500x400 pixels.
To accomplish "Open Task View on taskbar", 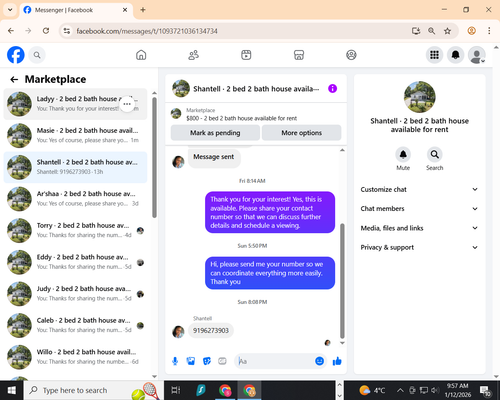I will point(175,390).
